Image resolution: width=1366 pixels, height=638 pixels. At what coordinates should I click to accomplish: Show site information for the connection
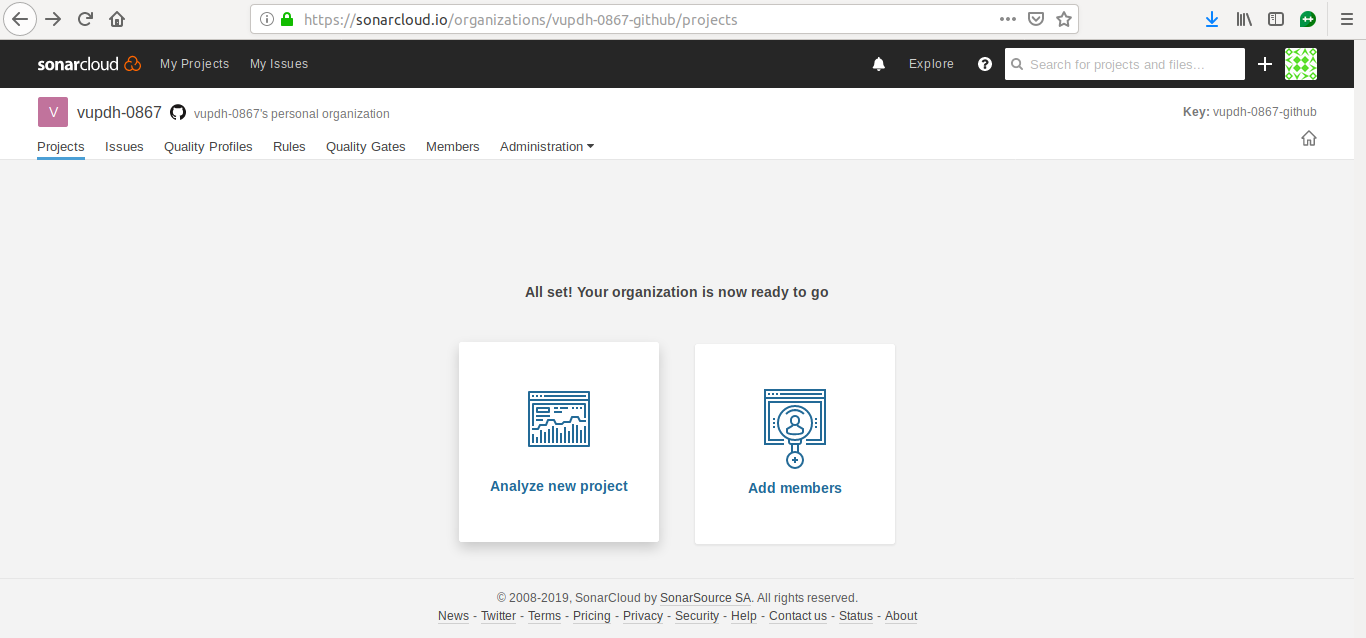click(x=266, y=19)
